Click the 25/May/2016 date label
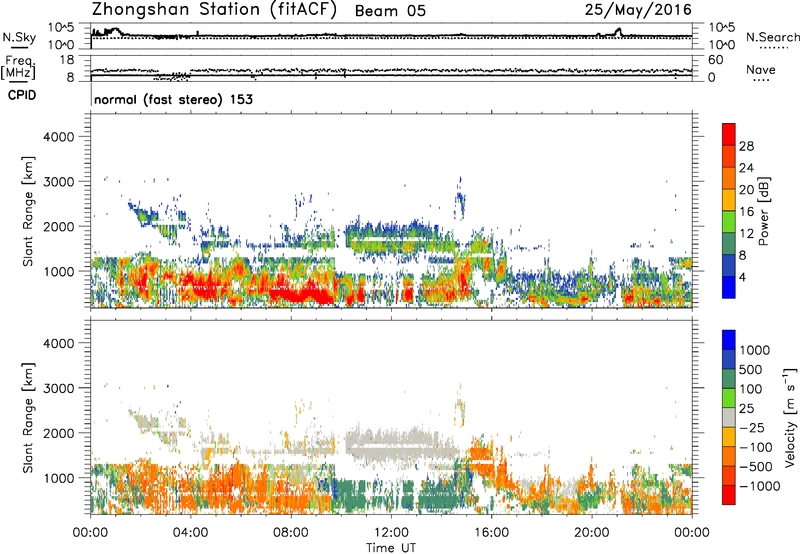800x554 pixels. tap(638, 10)
